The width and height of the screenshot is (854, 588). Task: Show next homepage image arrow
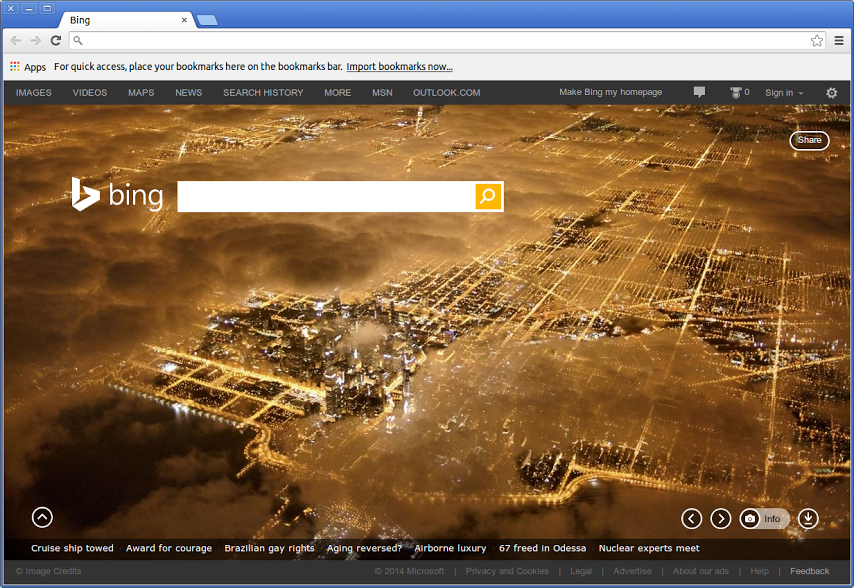click(x=720, y=518)
